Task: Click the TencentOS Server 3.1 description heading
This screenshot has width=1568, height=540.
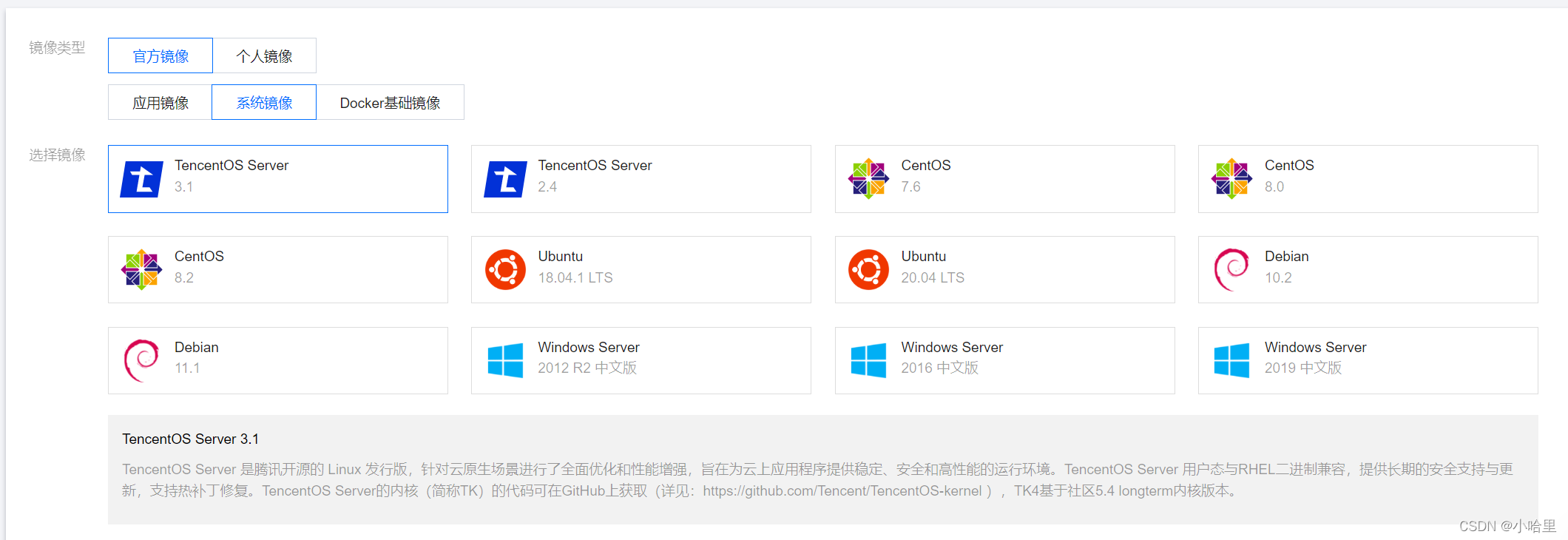Action: 191,439
